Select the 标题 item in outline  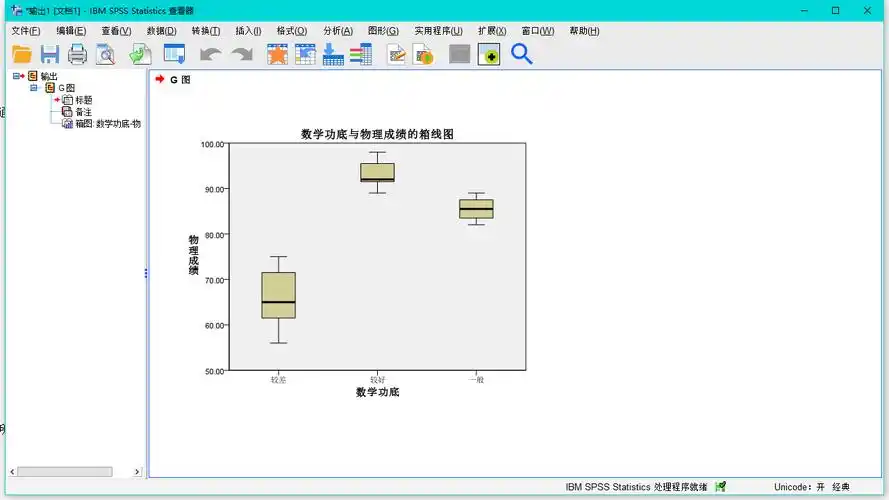(x=83, y=100)
